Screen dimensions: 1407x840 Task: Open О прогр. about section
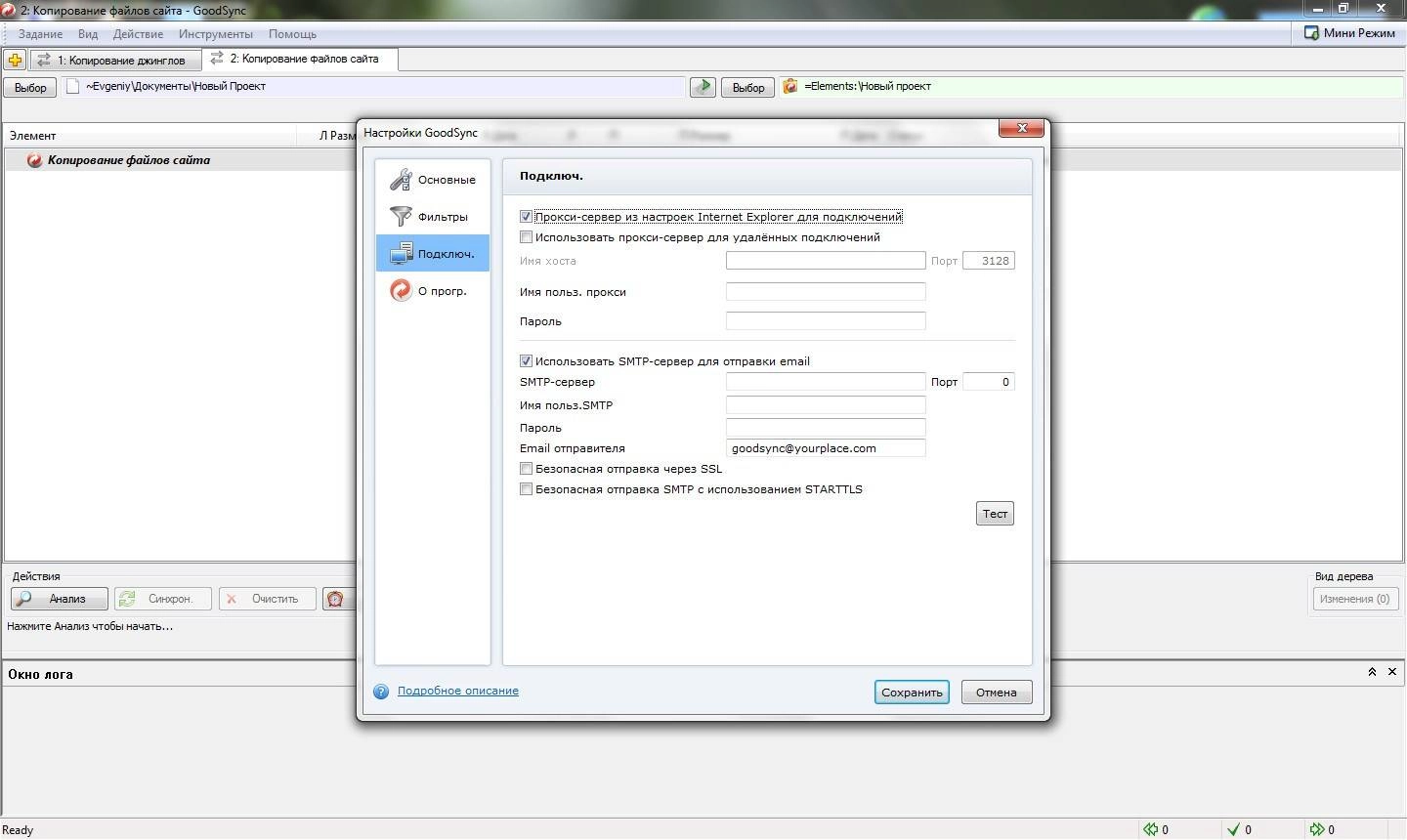coord(433,291)
